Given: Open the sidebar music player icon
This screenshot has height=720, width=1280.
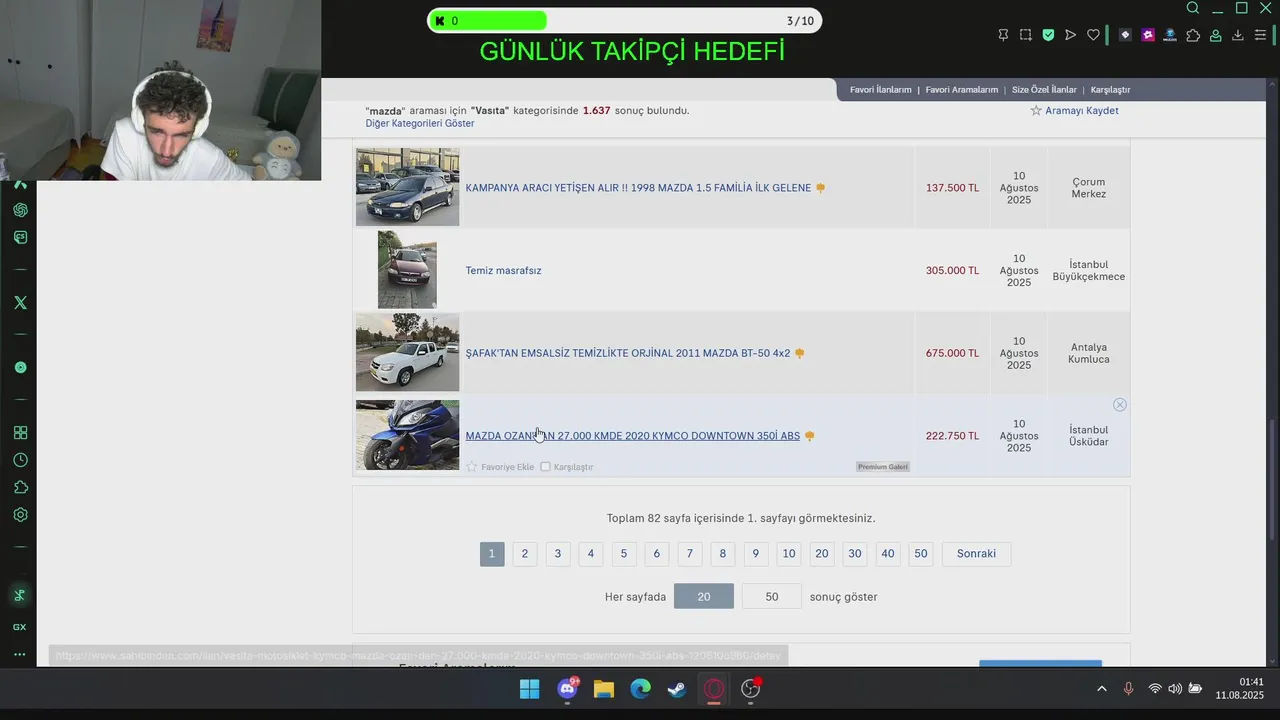Looking at the screenshot, I should click(x=20, y=367).
